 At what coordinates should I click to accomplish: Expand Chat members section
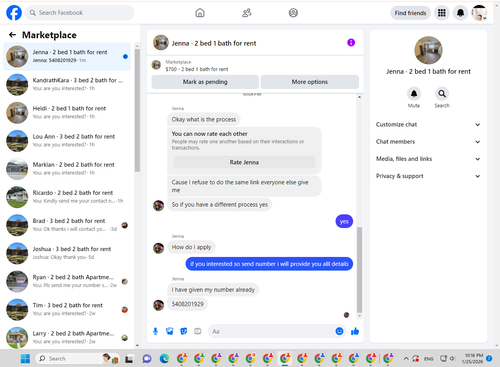[428, 142]
